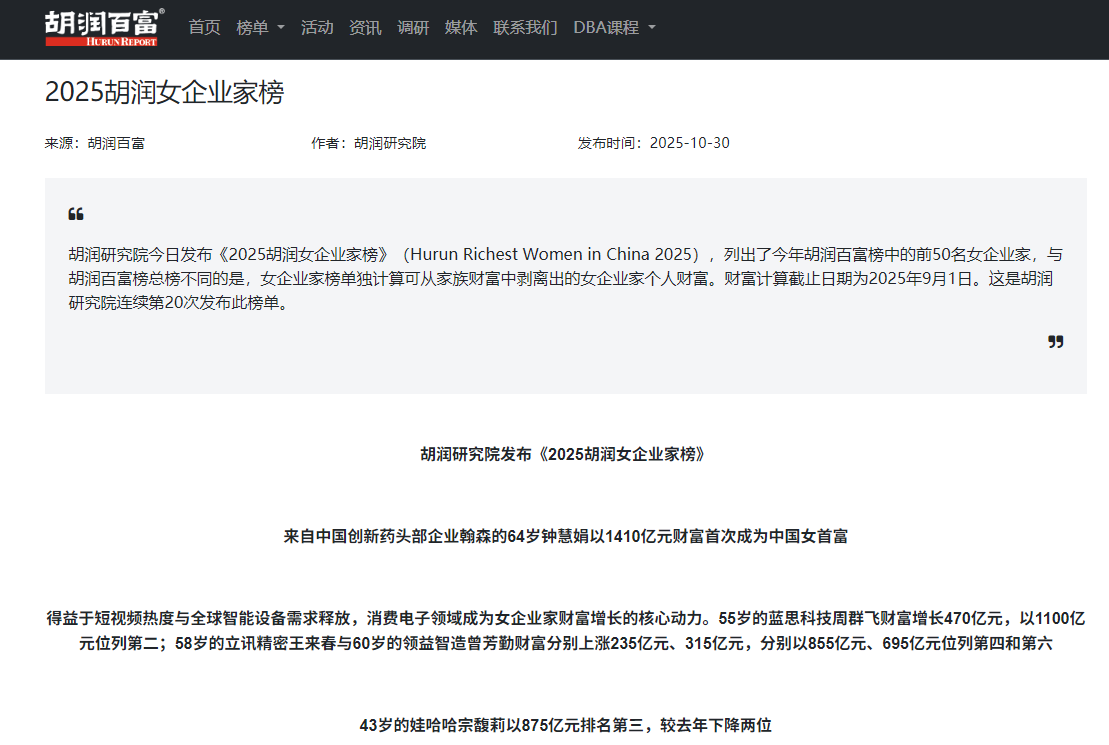Image resolution: width=1109 pixels, height=745 pixels.
Task: Open the 联系我们 contact page
Action: click(525, 28)
